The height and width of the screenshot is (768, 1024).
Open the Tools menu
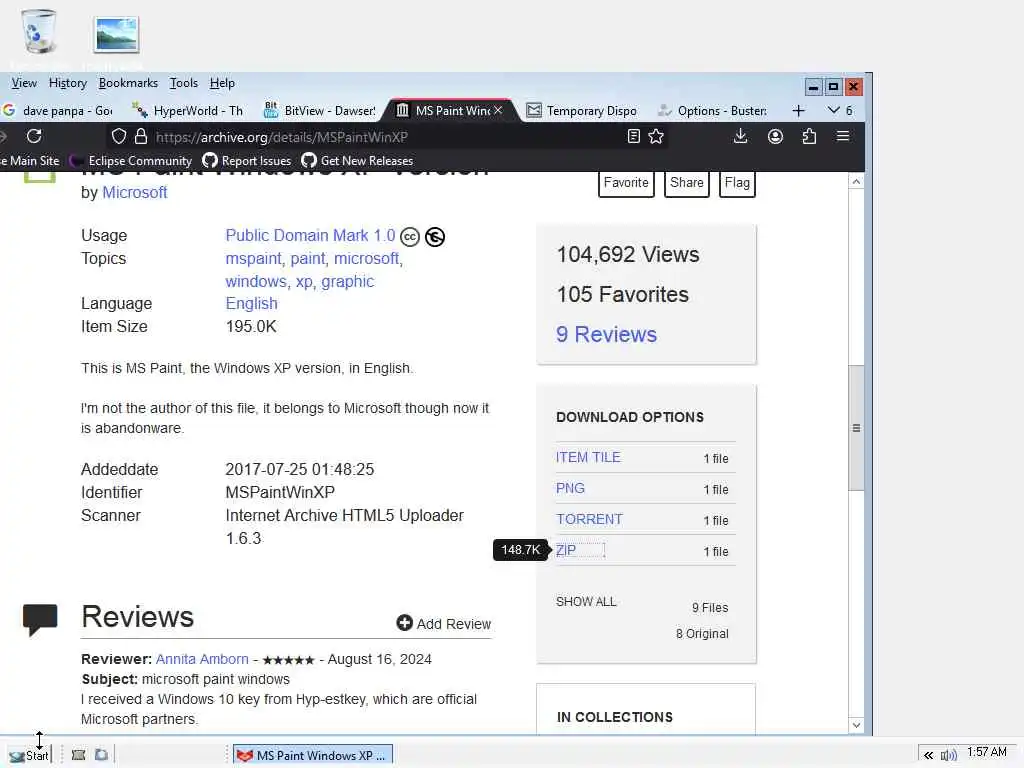(x=184, y=83)
